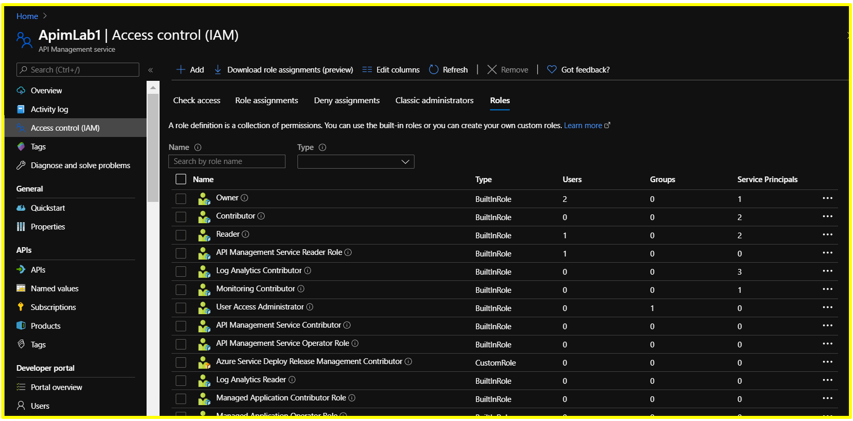Open ellipsis menu for Monitoring Contributor
Screen dimensions: 853x421
pyautogui.click(x=827, y=289)
